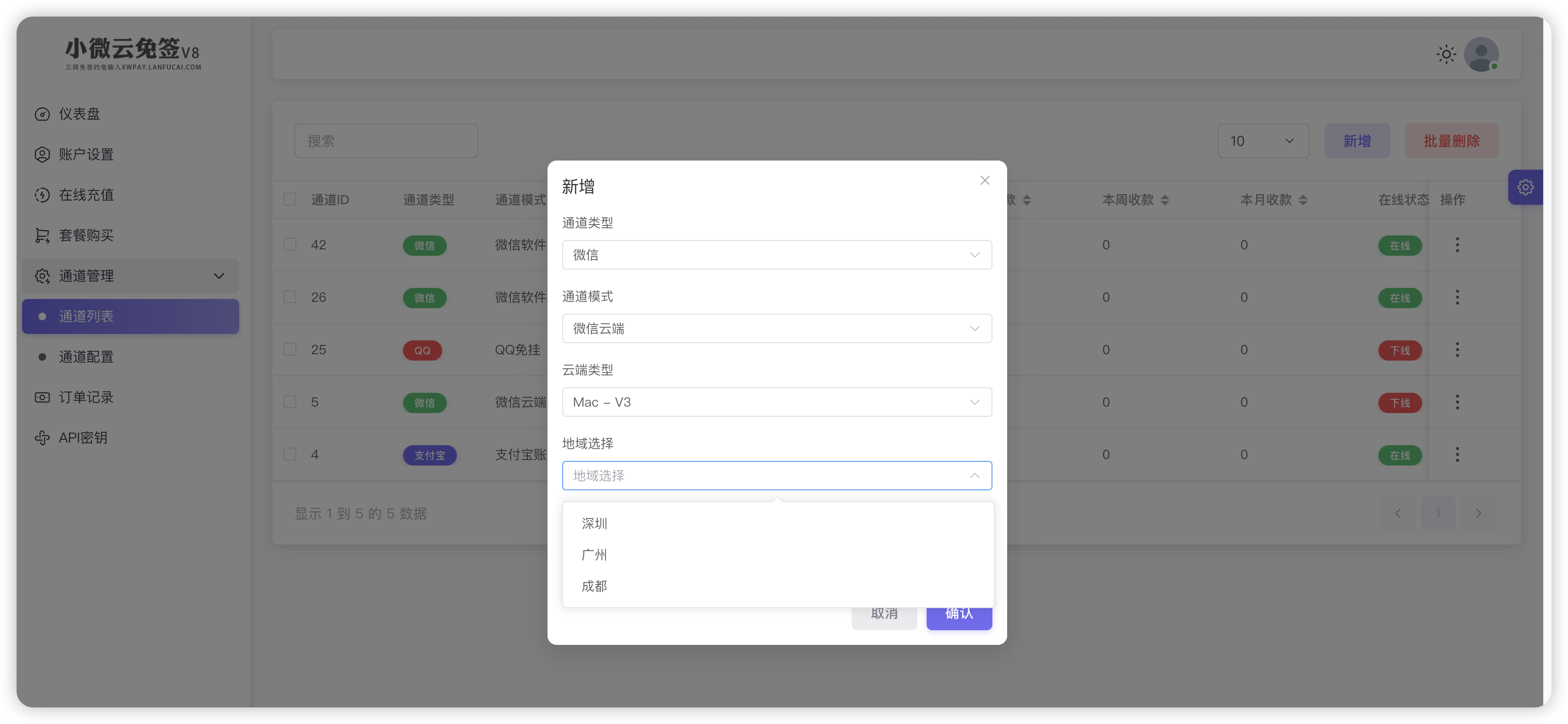Select 深圳 from region options
The image size is (1568, 724).
pos(778,523)
